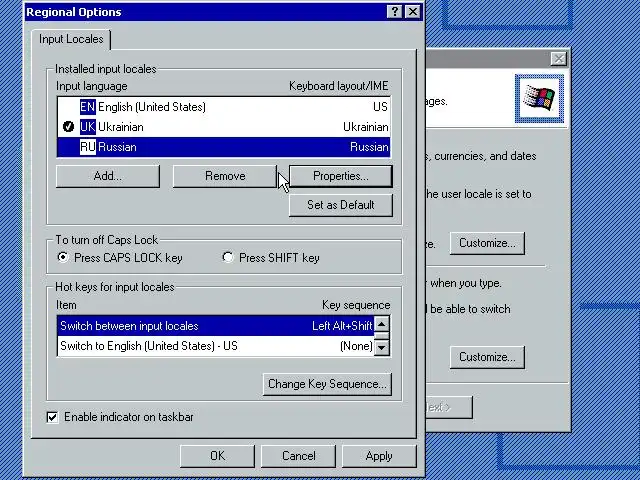Click the default checkmark next to Ukrainian
The width and height of the screenshot is (640, 480).
(x=68, y=127)
